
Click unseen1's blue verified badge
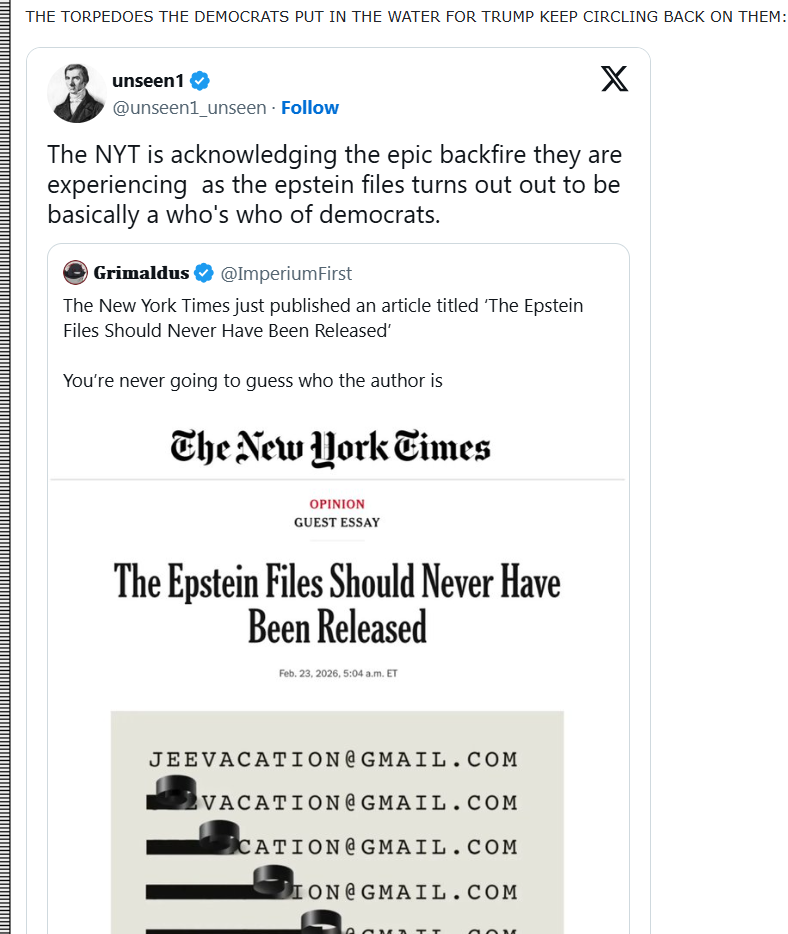click(x=200, y=81)
